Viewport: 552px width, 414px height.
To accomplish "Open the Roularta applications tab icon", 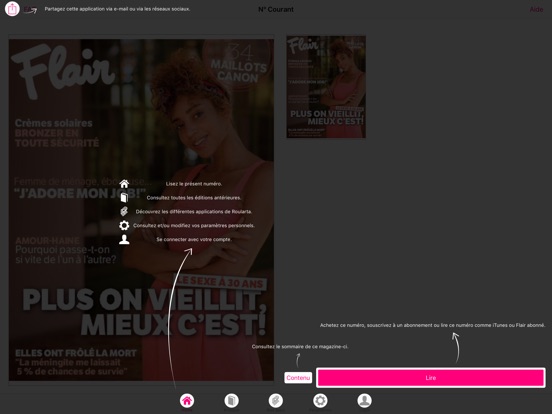I will click(276, 401).
